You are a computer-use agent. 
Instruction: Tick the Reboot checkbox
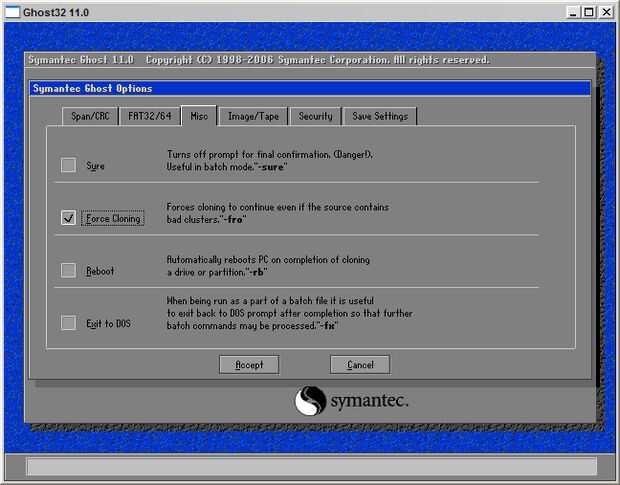(x=68, y=270)
